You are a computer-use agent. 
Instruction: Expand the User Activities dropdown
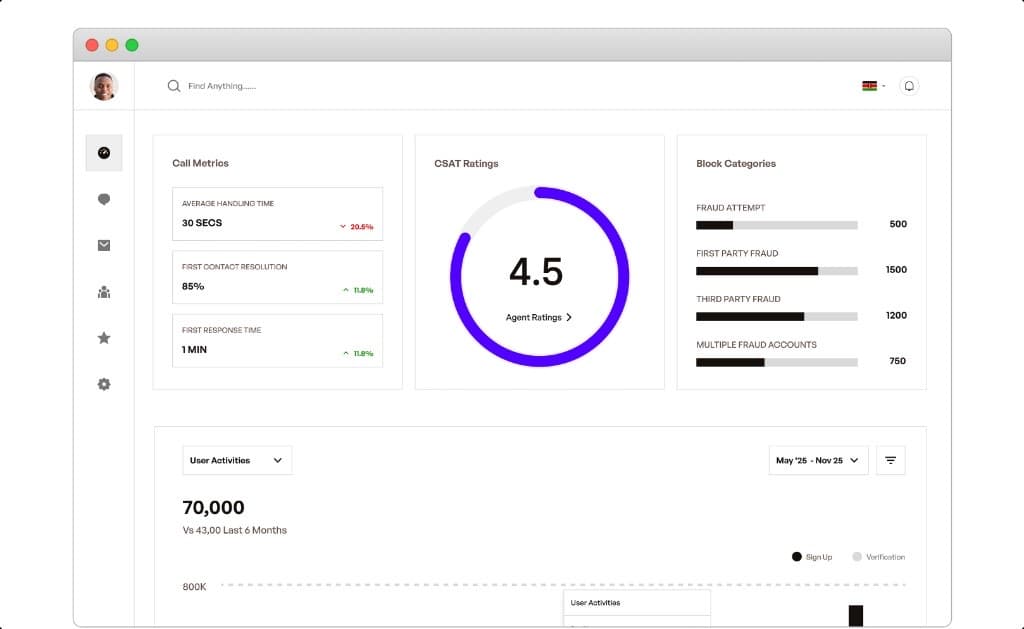pos(237,460)
